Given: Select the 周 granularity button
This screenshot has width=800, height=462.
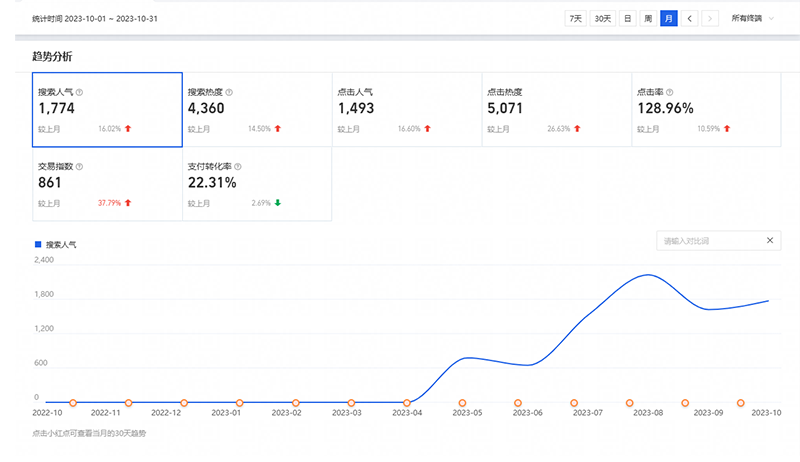Looking at the screenshot, I should pos(647,18).
